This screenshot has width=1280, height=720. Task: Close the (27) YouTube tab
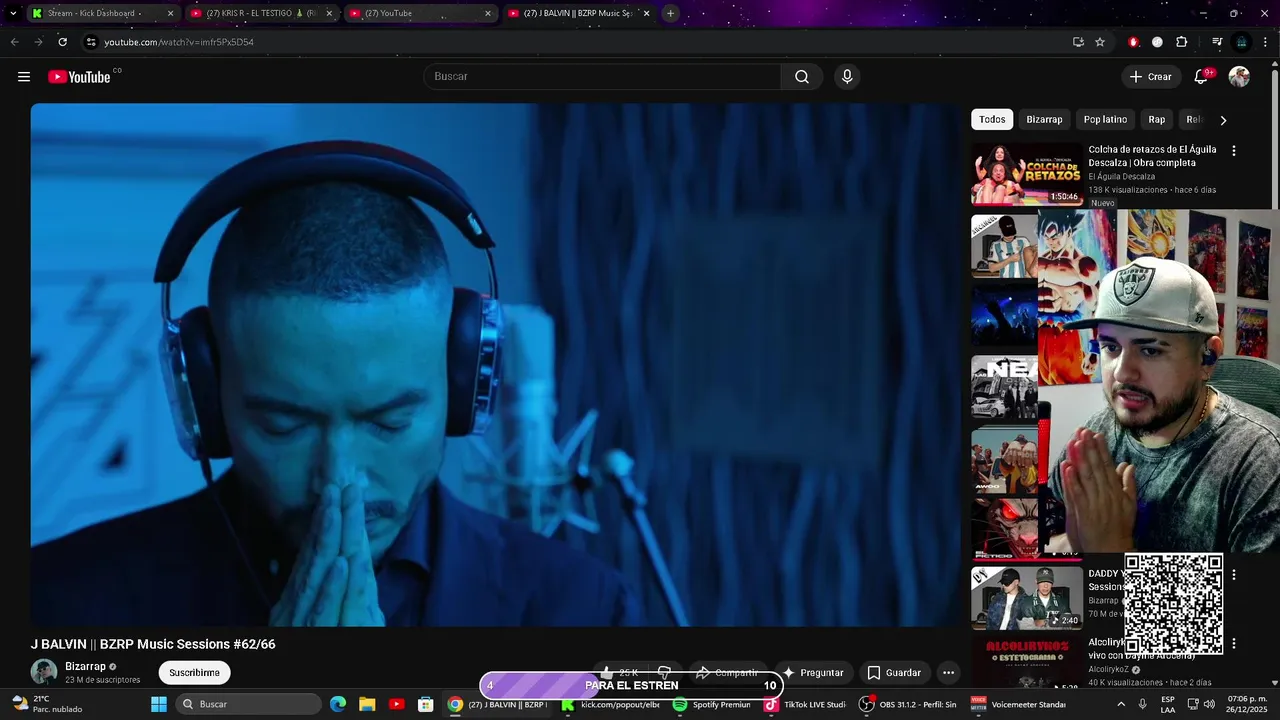click(x=488, y=13)
